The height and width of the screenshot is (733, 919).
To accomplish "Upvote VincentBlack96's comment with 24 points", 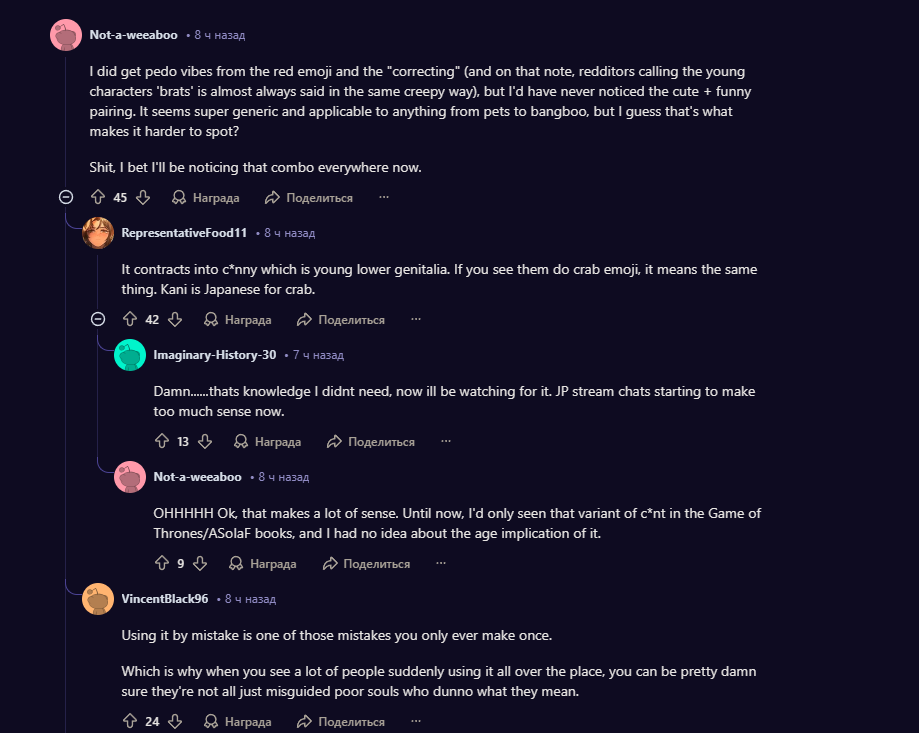I will click(x=130, y=721).
